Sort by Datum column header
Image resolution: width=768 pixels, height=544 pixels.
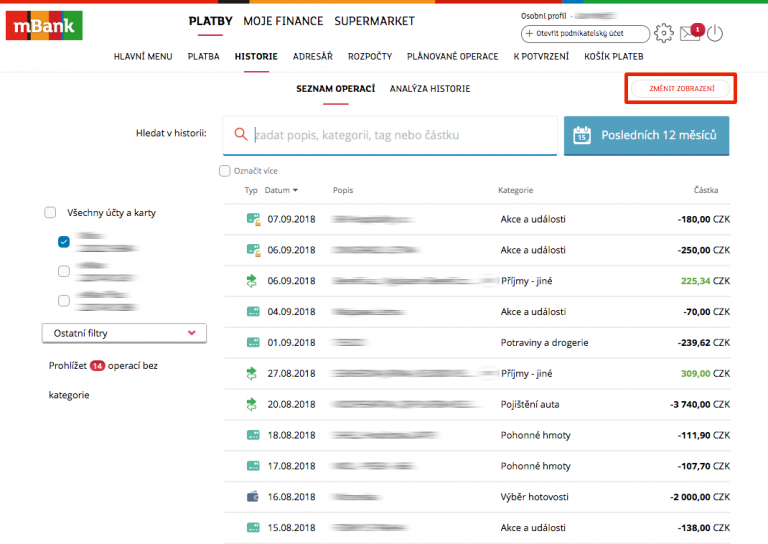[x=281, y=190]
